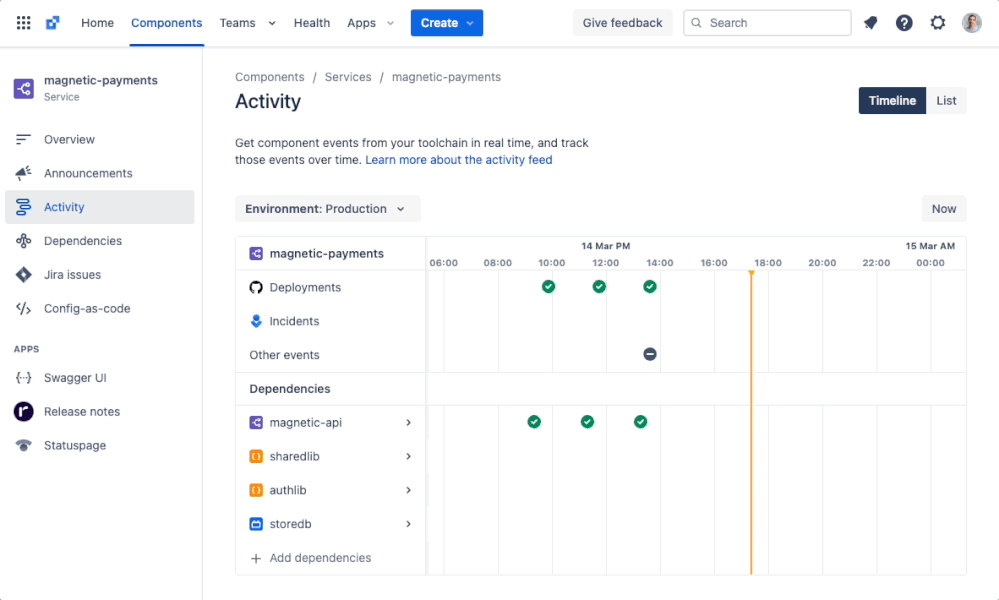This screenshot has width=999, height=600.
Task: Select the Components tab
Action: [x=166, y=23]
